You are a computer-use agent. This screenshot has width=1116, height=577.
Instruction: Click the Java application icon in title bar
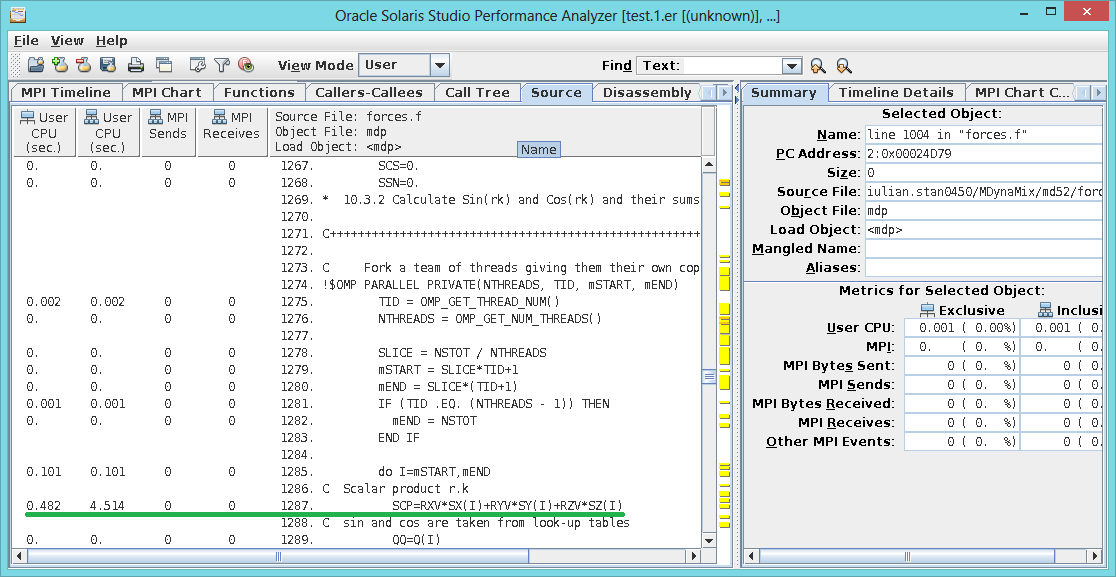click(x=19, y=15)
